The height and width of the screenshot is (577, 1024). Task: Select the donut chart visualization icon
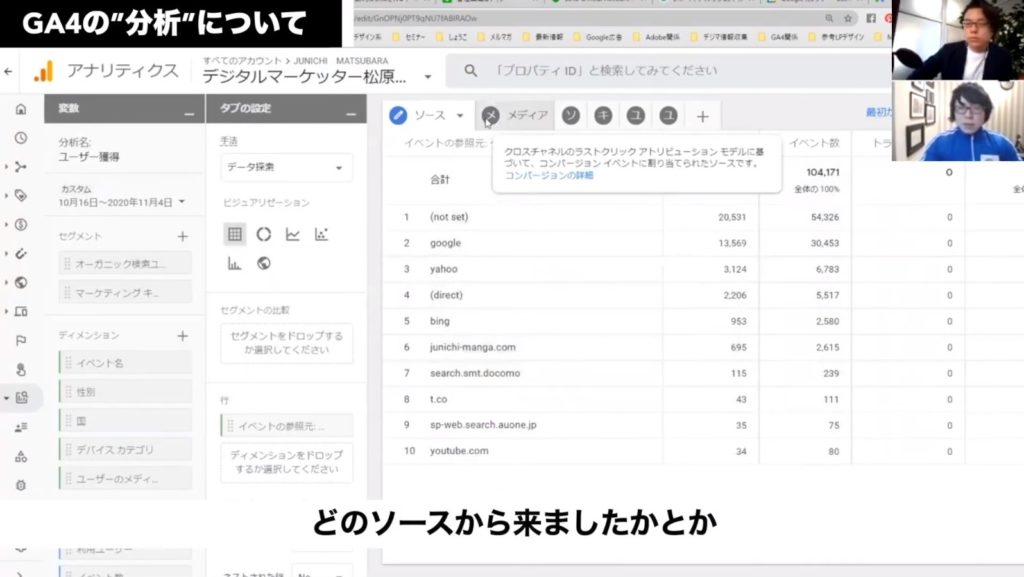tap(264, 234)
